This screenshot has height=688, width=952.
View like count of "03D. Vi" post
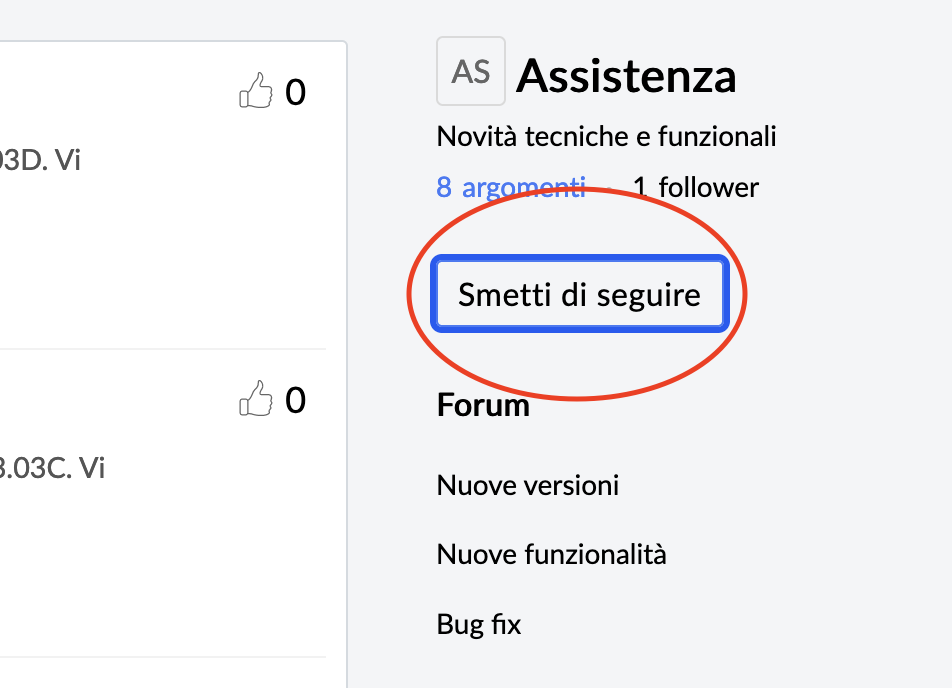pyautogui.click(x=296, y=92)
